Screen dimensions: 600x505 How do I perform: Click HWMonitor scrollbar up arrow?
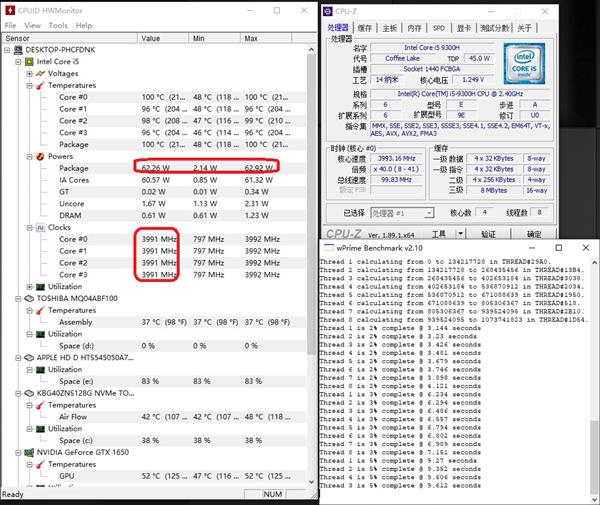[x=311, y=49]
